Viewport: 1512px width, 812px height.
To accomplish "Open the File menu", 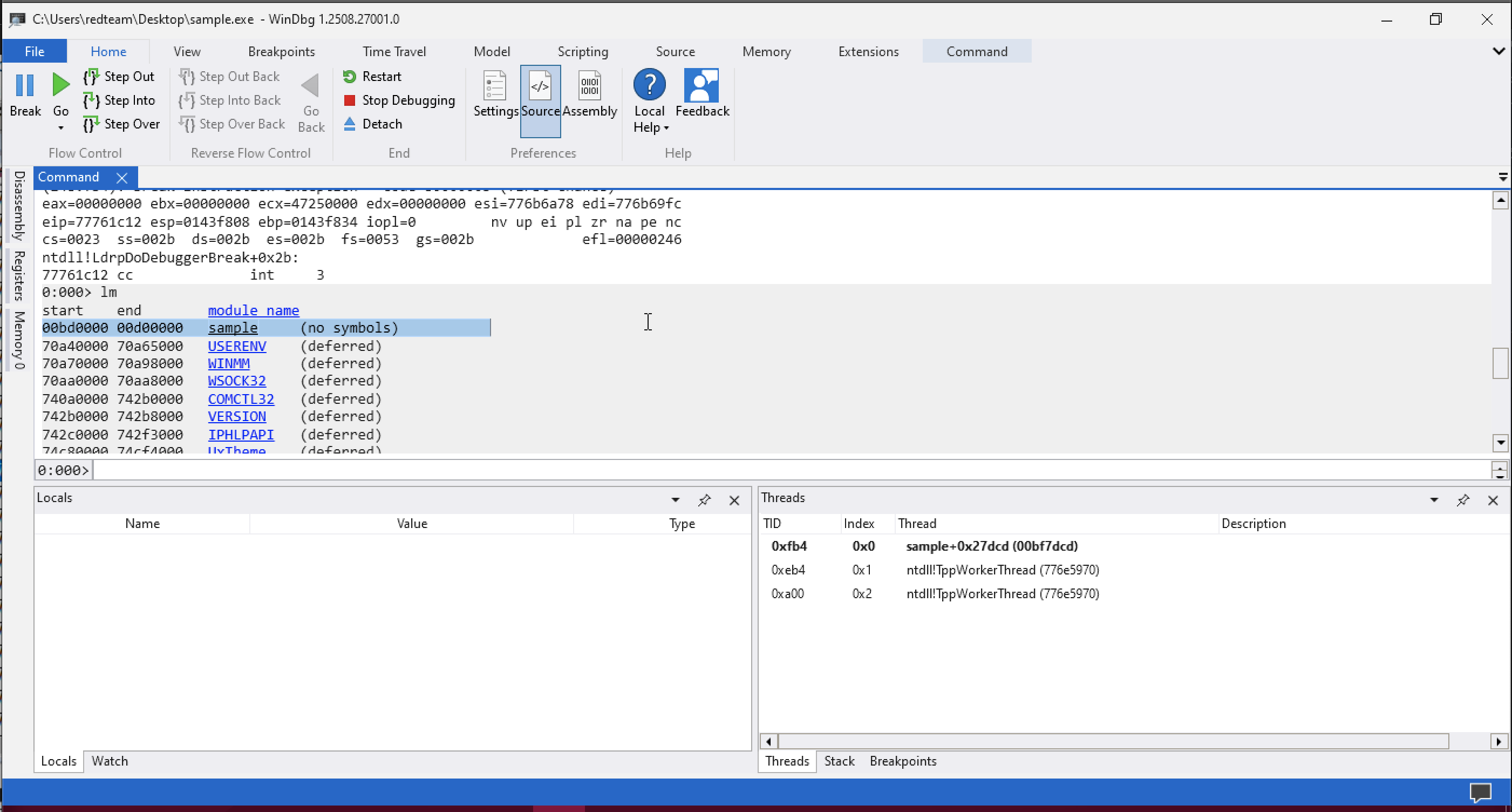I will pos(35,51).
